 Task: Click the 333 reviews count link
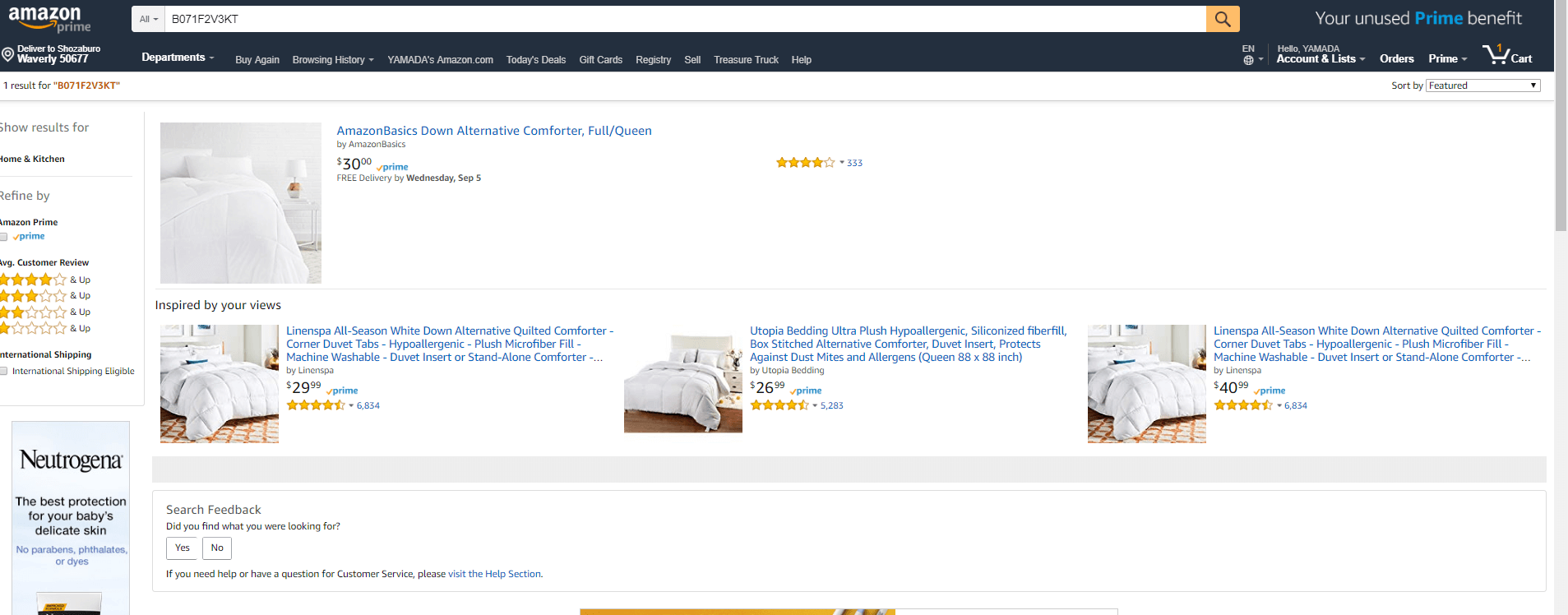pyautogui.click(x=855, y=163)
